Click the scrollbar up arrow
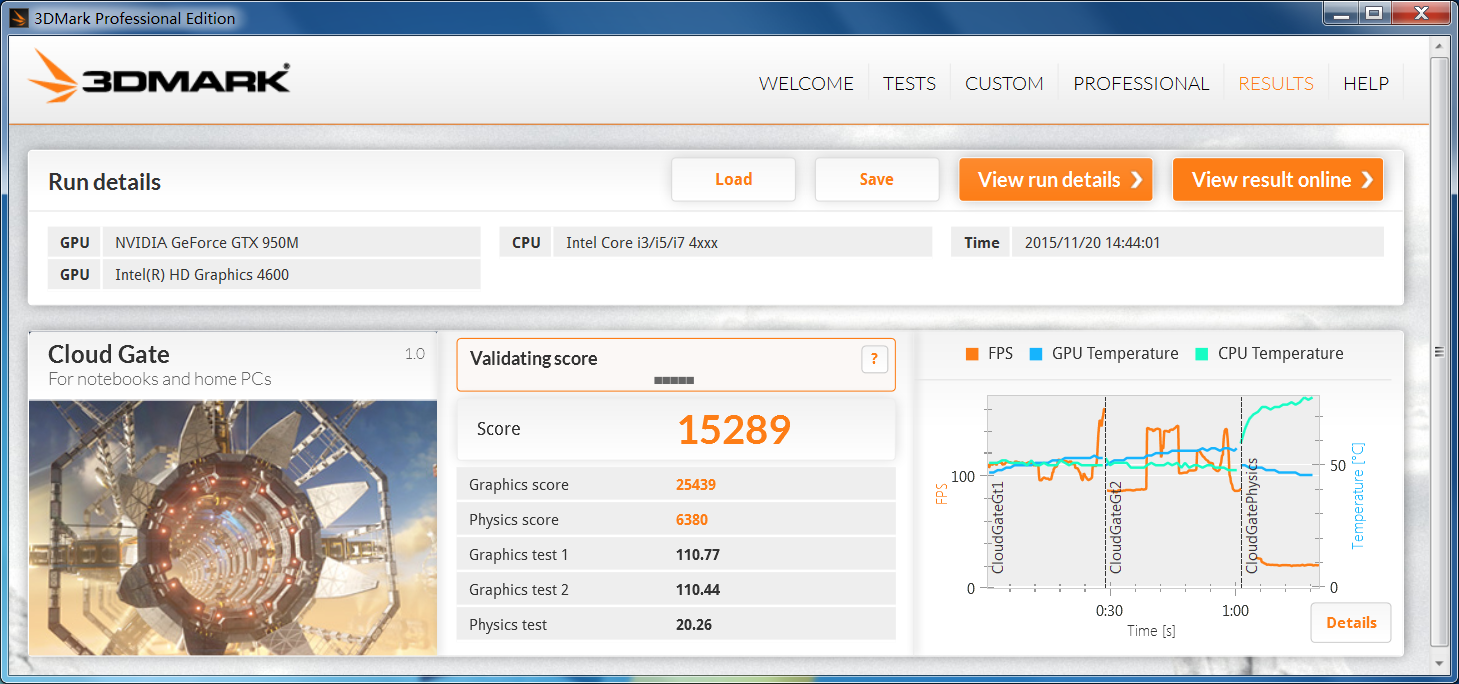 click(x=1439, y=45)
